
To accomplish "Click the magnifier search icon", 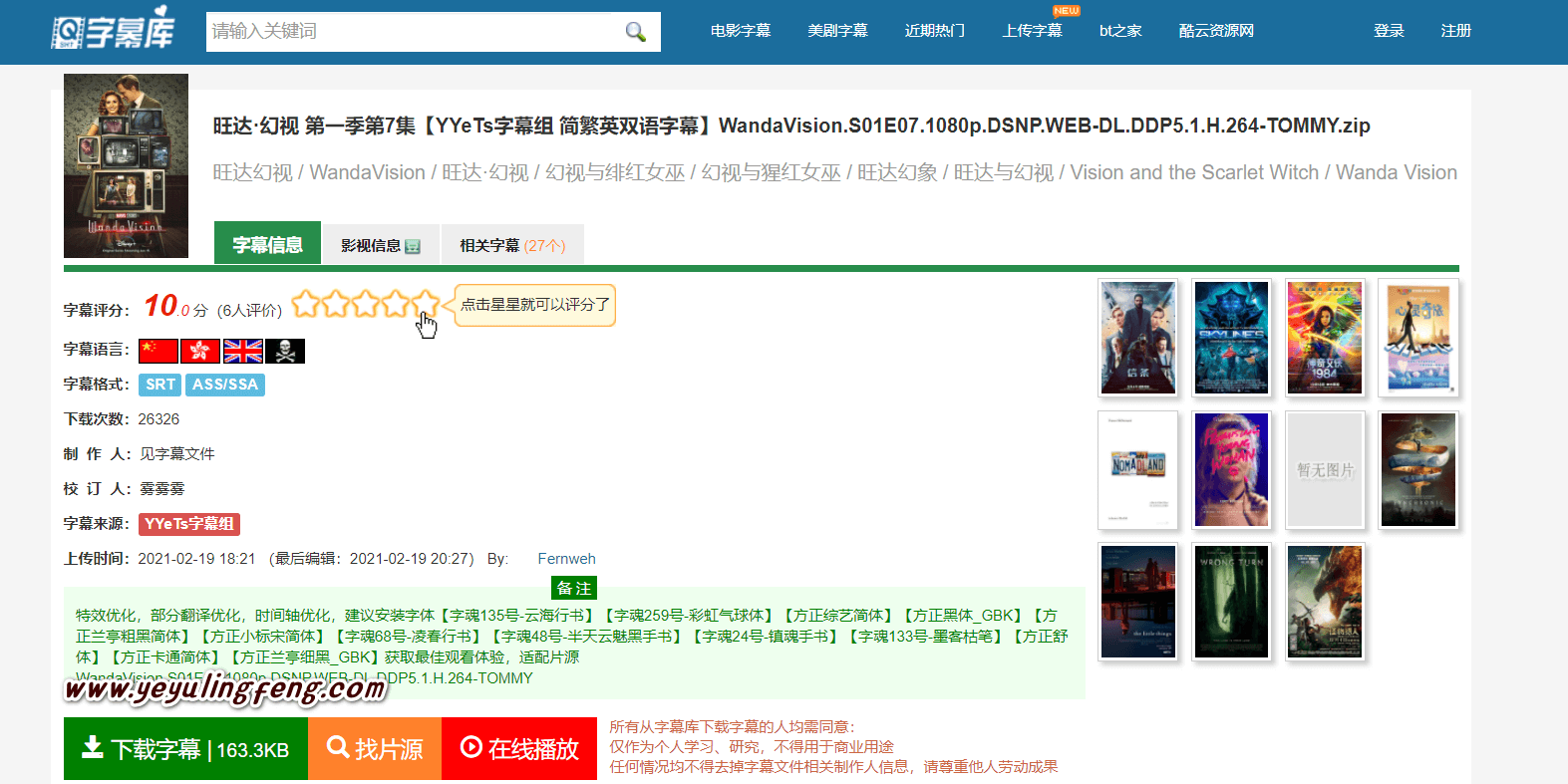I will pos(635,32).
